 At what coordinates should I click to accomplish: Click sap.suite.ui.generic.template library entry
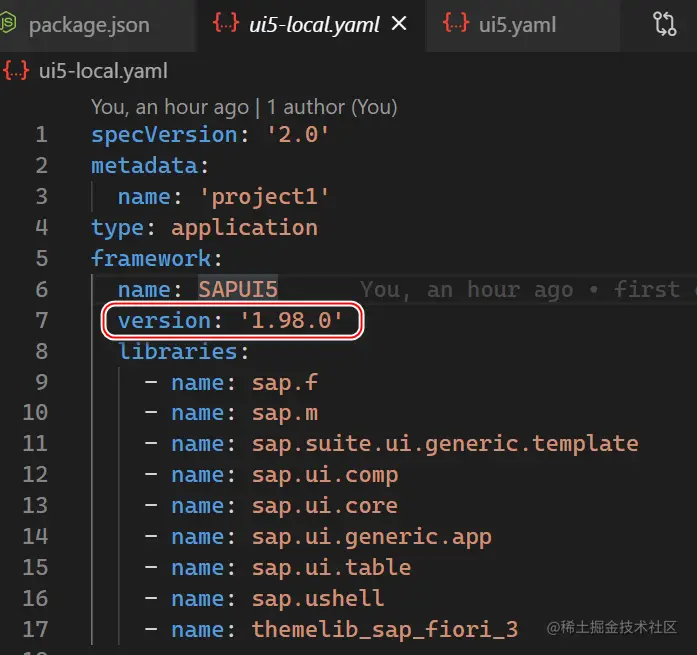coord(445,444)
